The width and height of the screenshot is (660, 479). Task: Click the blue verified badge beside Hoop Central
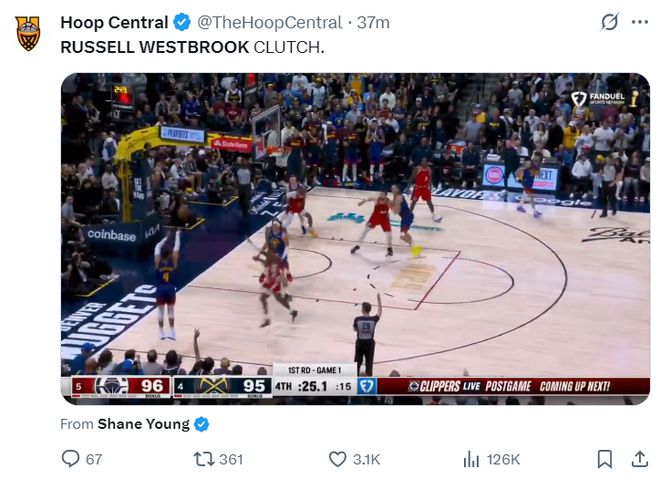(182, 22)
